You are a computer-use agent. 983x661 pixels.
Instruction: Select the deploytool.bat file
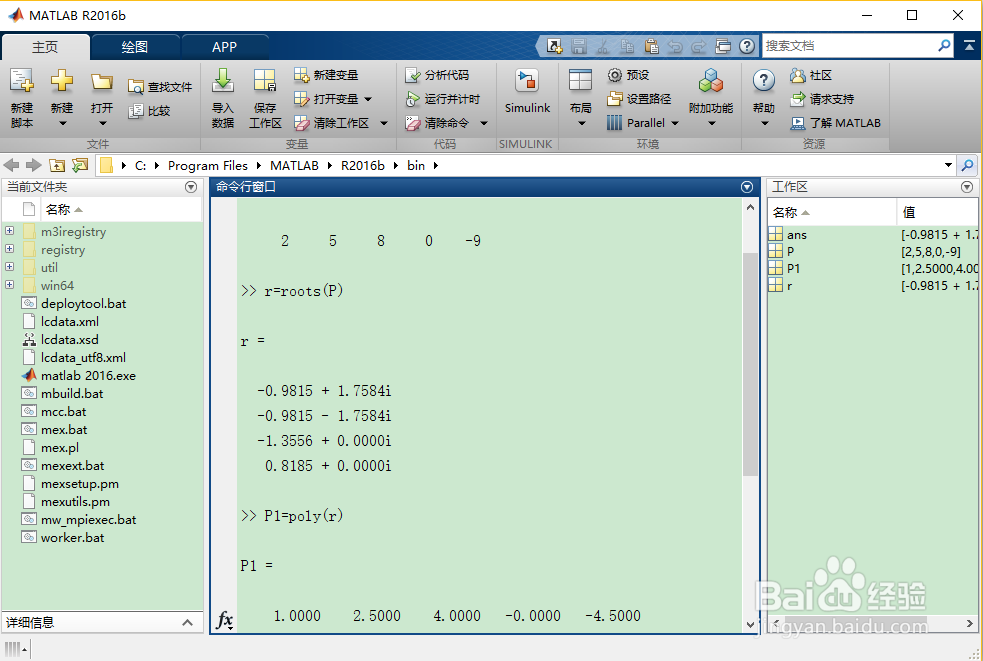pyautogui.click(x=83, y=304)
